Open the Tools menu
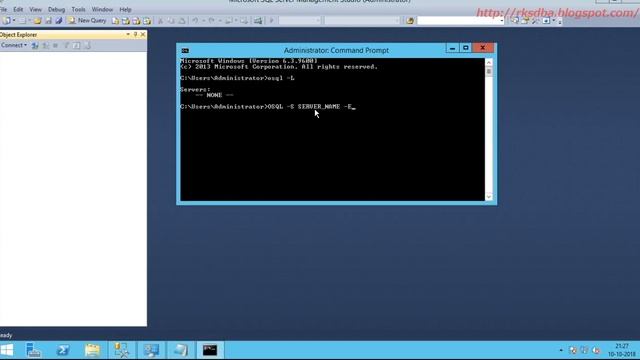 pyautogui.click(x=78, y=9)
